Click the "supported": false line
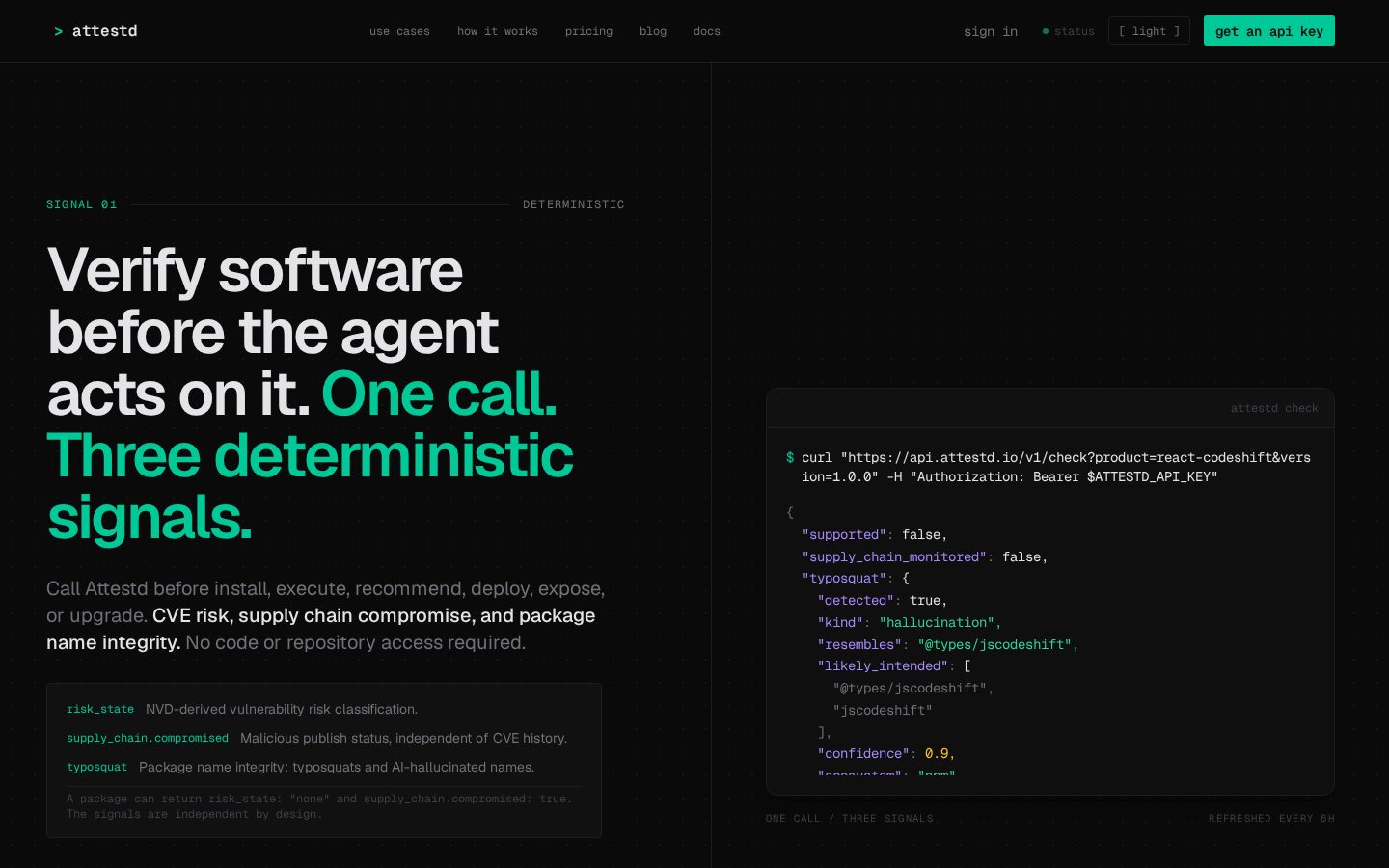The width and height of the screenshot is (1389, 868). click(875, 534)
